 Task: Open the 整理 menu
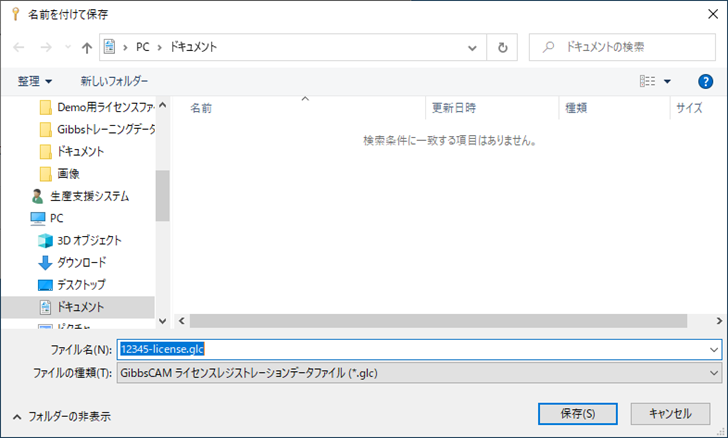point(35,80)
